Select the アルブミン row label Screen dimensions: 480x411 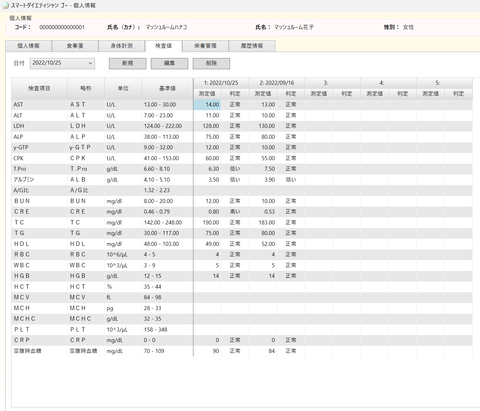click(39, 180)
